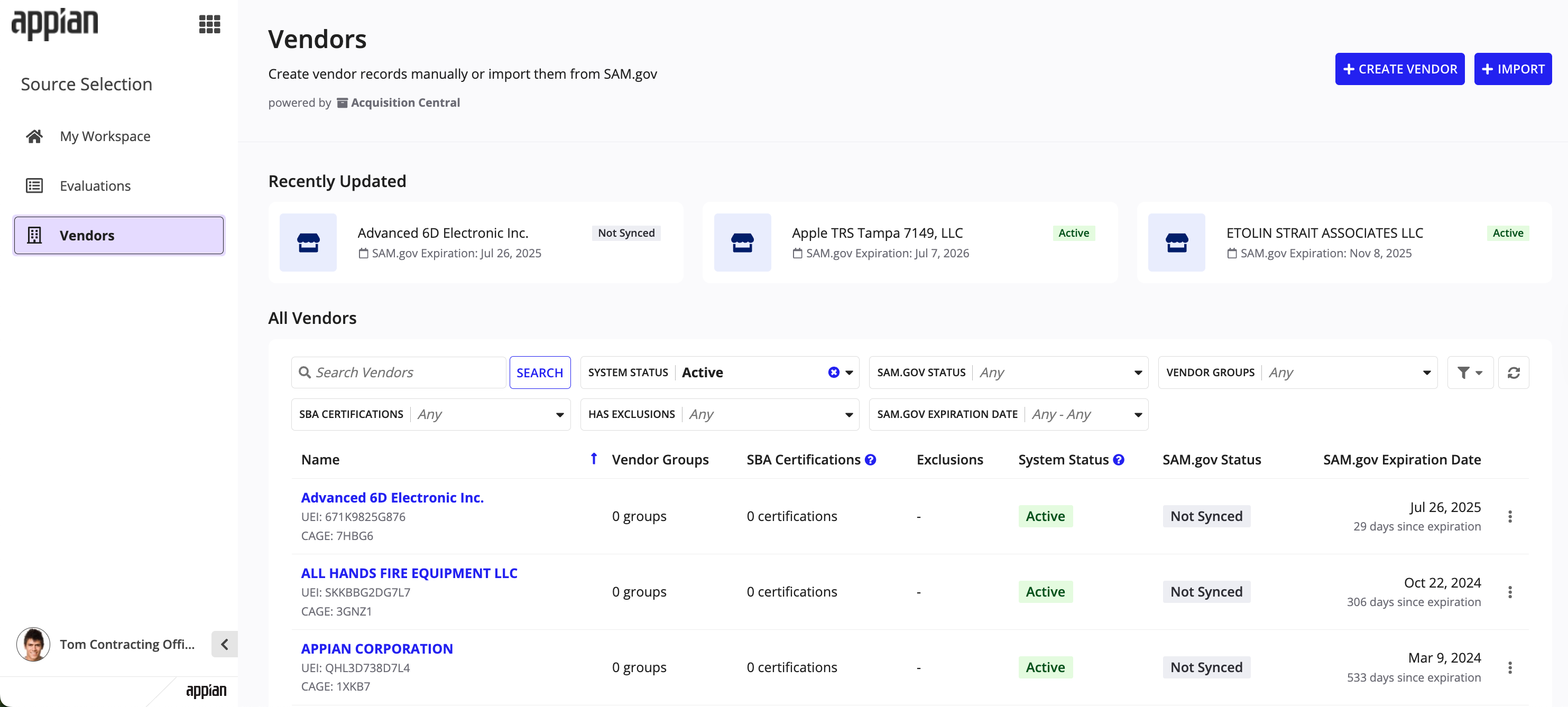Open ETOLIN STRAIT ASSOCIATES card store icon
The width and height of the screenshot is (1568, 707).
point(1176,242)
